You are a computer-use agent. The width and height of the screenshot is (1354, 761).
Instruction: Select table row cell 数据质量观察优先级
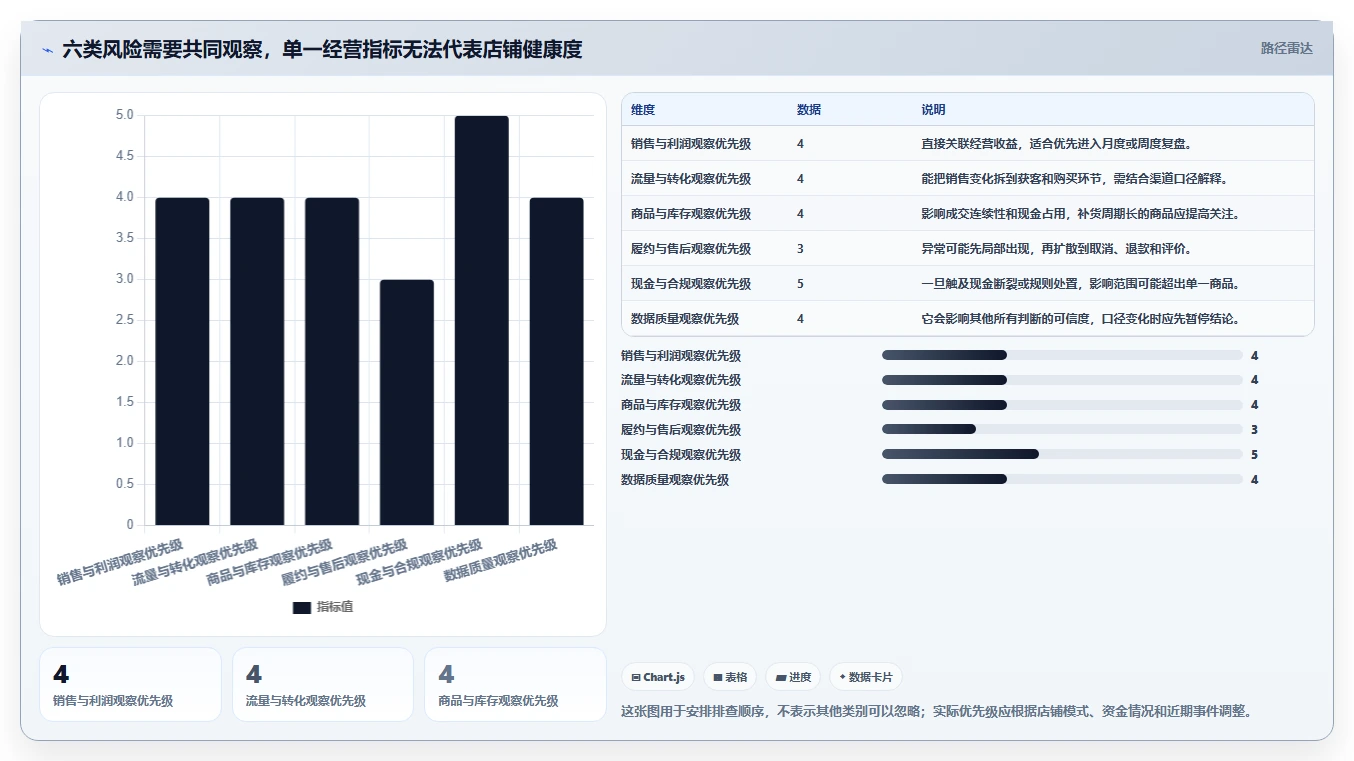point(685,319)
